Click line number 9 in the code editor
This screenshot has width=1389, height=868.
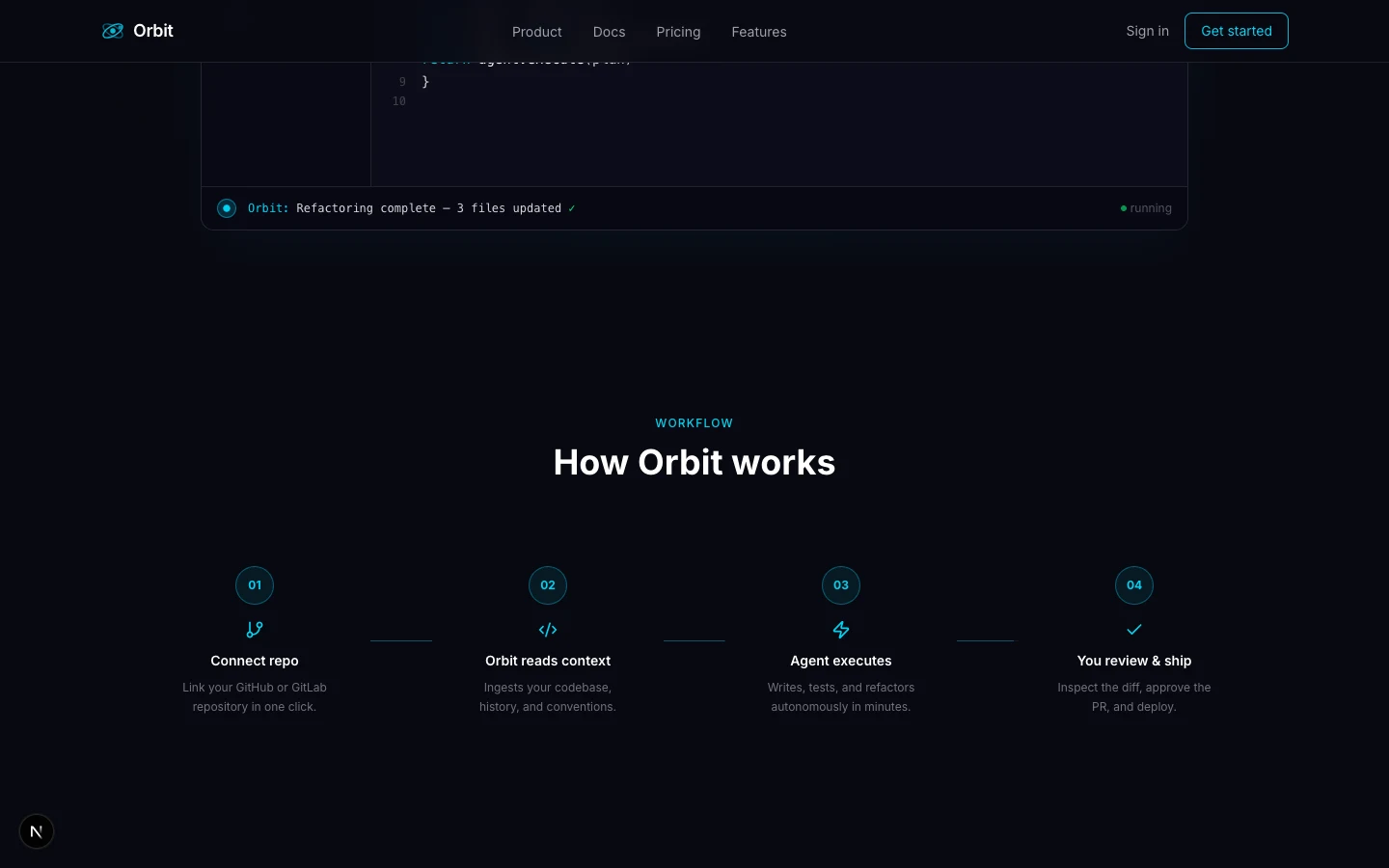402,82
